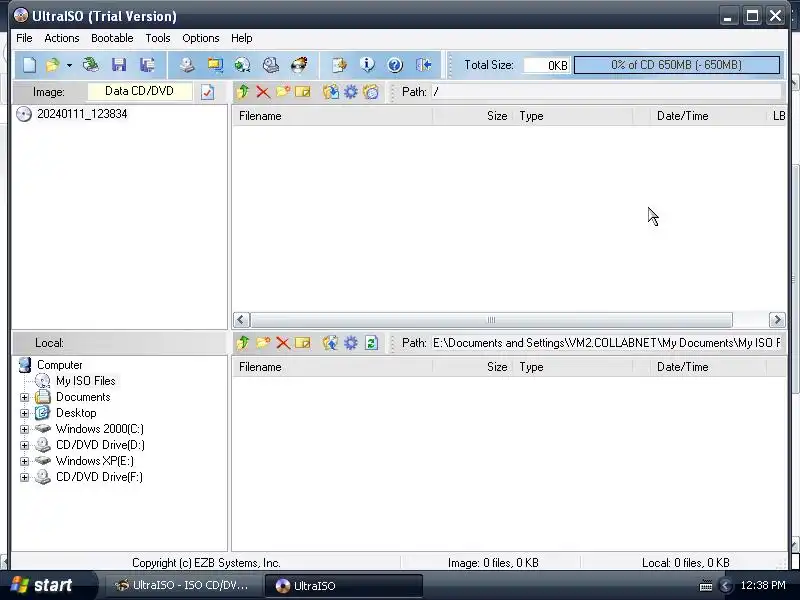Click the Compress ISO toolbar icon
Image resolution: width=800 pixels, height=600 pixels.
[x=215, y=65]
